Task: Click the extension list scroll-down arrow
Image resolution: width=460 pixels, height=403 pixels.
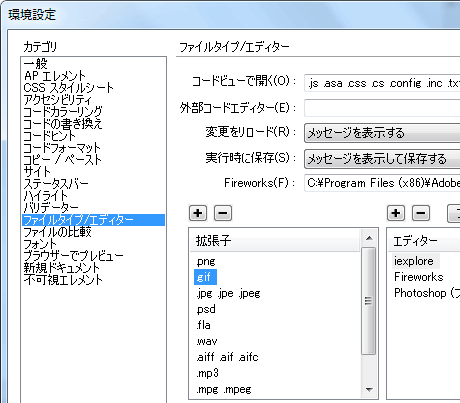Action: click(369, 389)
